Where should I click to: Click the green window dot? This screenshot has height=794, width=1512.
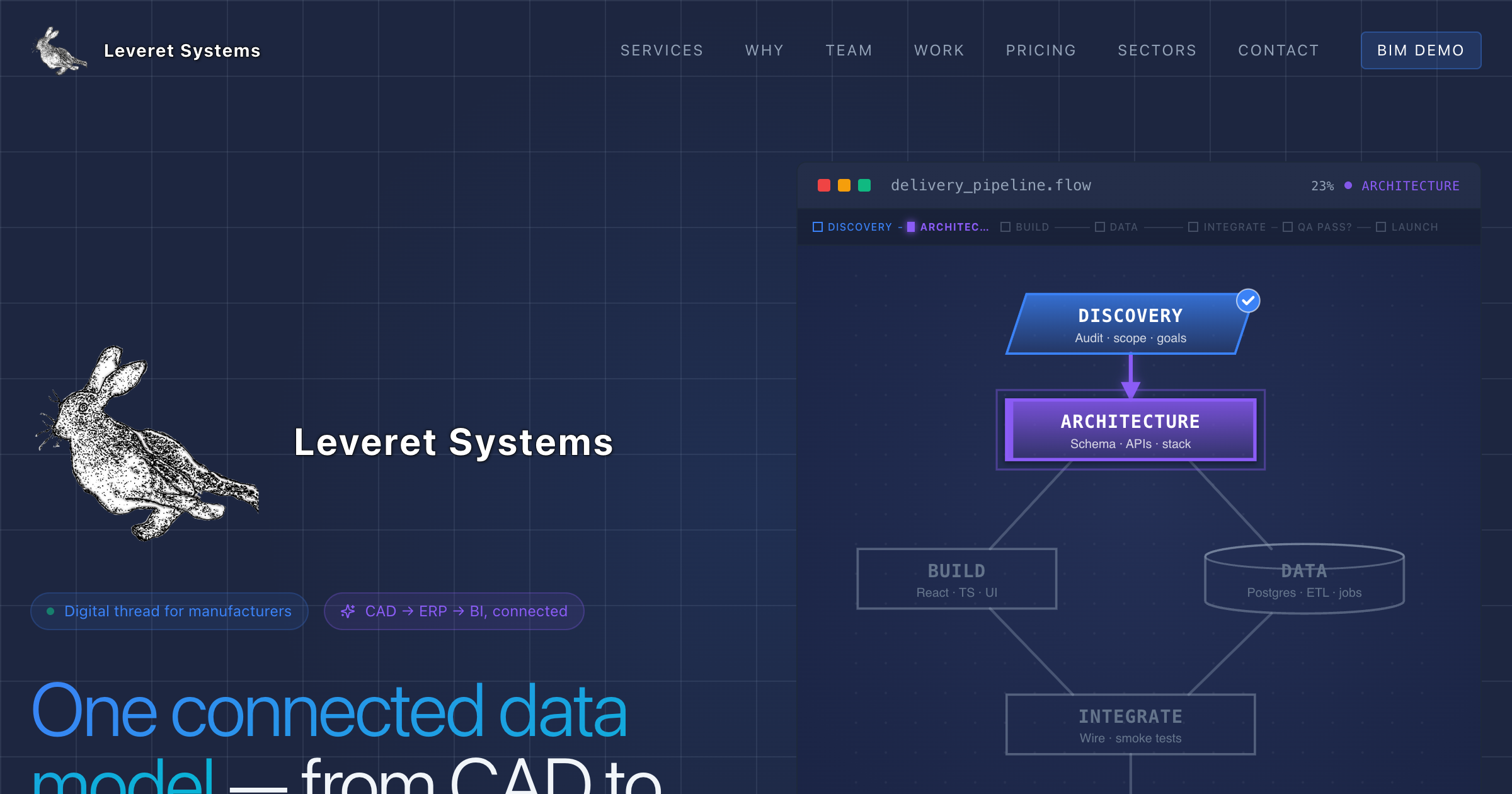point(864,185)
